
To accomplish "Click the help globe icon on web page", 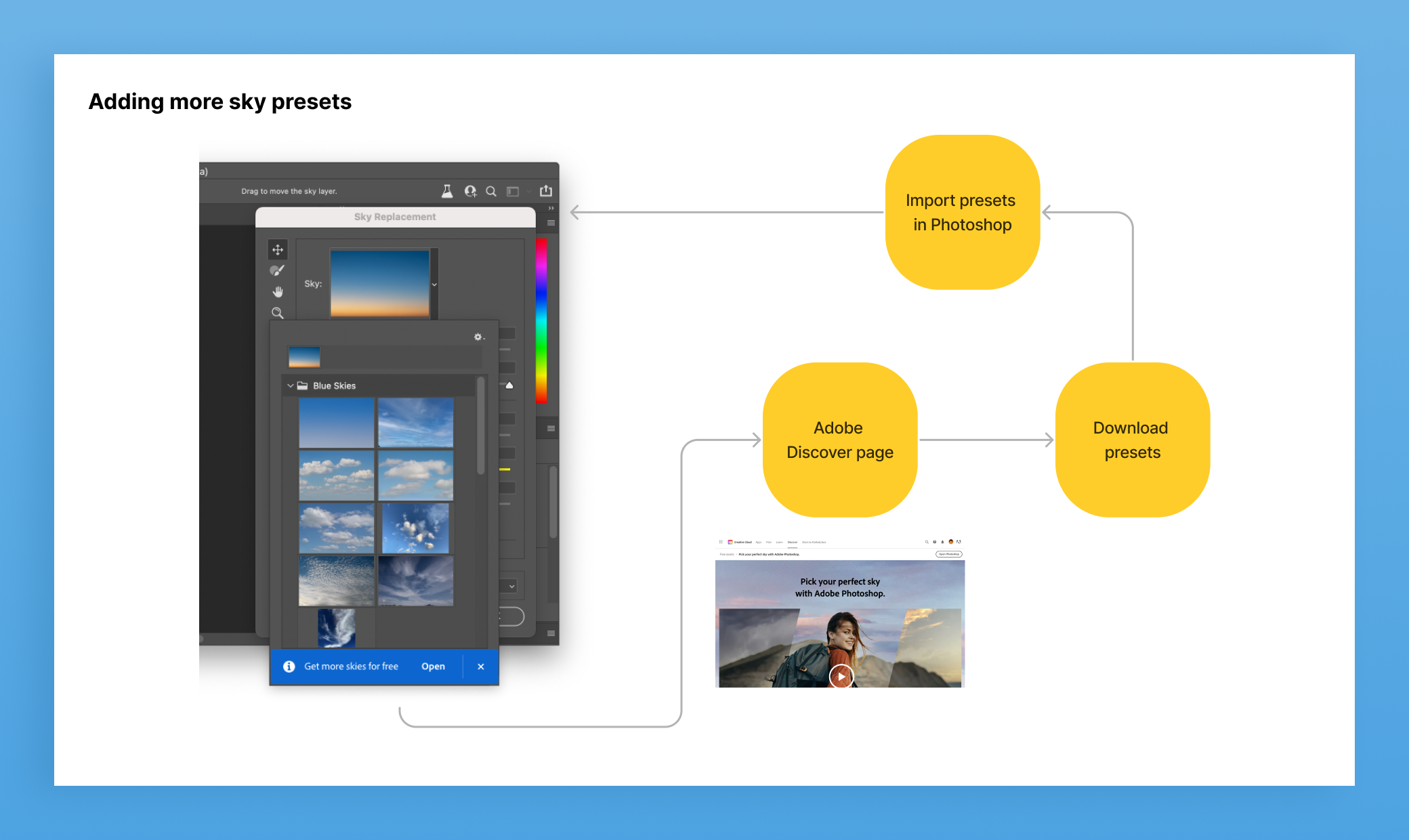I will click(x=935, y=542).
